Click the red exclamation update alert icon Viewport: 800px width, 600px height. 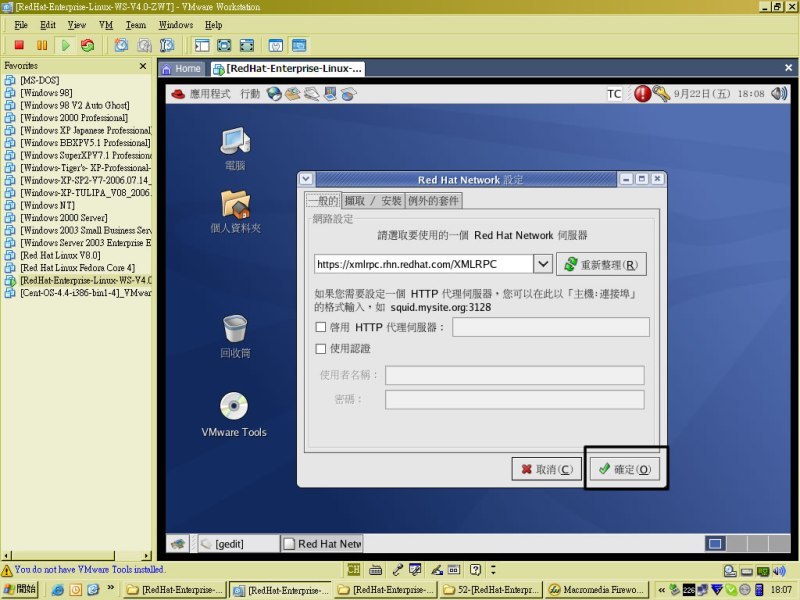[x=642, y=93]
